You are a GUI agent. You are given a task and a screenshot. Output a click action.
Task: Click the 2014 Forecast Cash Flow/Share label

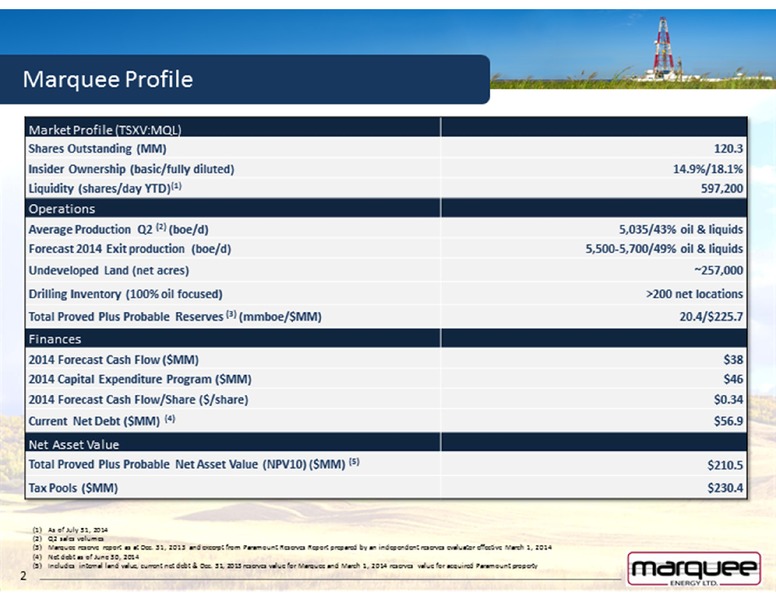pos(138,400)
